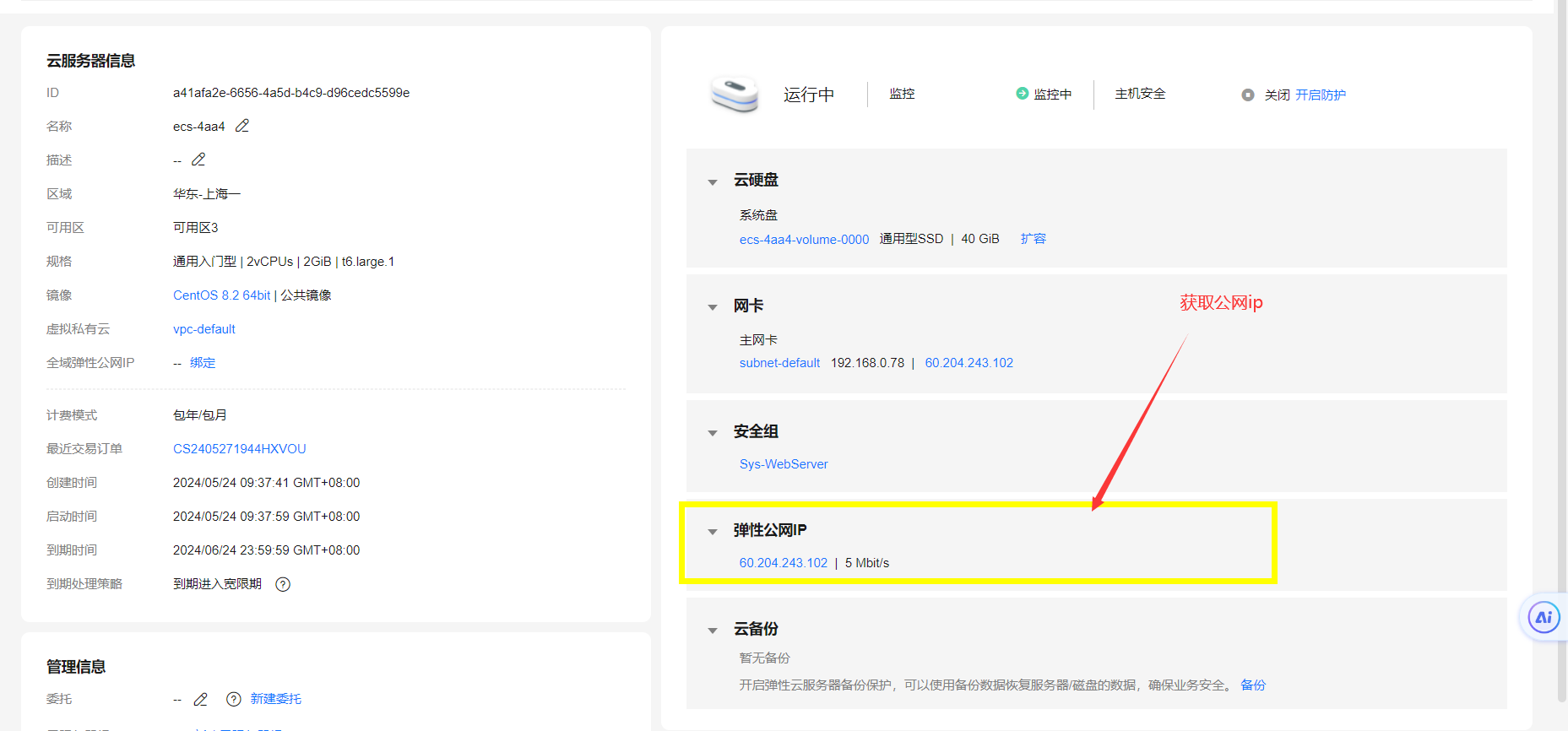Edit the description field pencil icon

click(198, 160)
